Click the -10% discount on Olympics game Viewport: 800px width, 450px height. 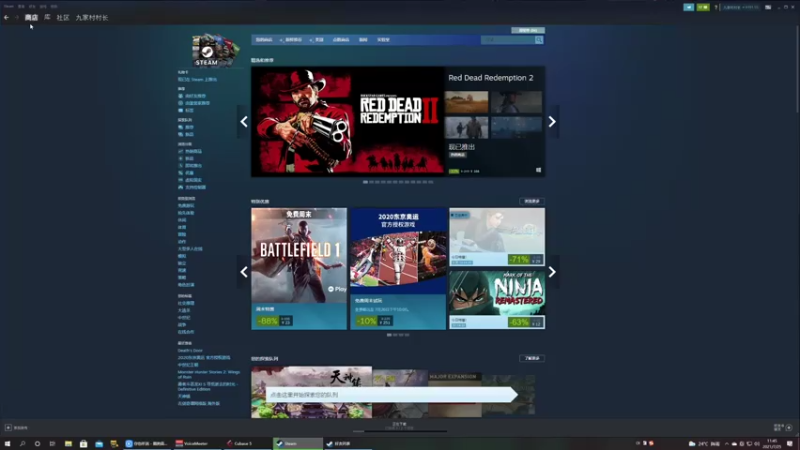click(x=366, y=321)
